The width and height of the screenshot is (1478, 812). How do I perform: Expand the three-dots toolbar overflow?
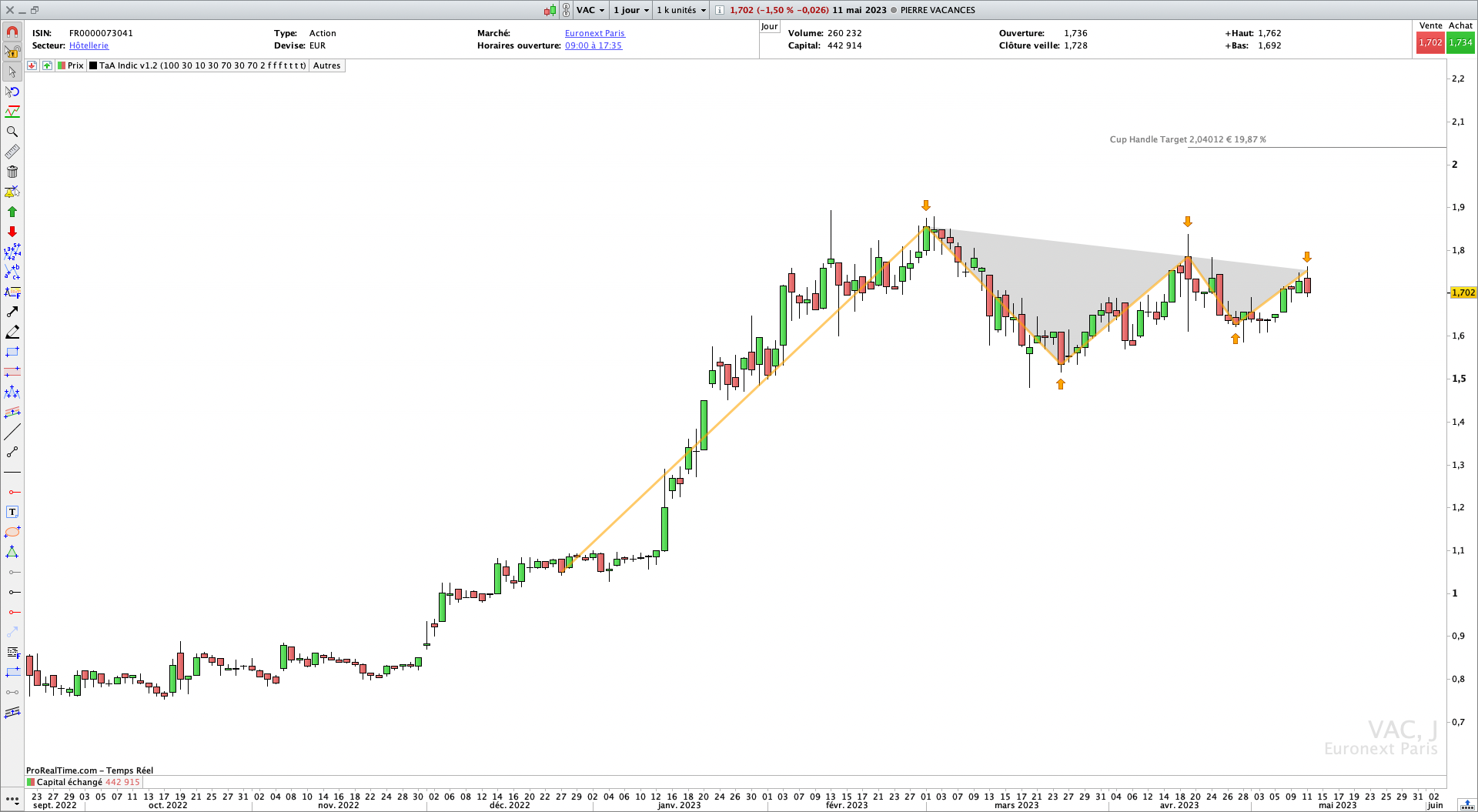coord(12,800)
